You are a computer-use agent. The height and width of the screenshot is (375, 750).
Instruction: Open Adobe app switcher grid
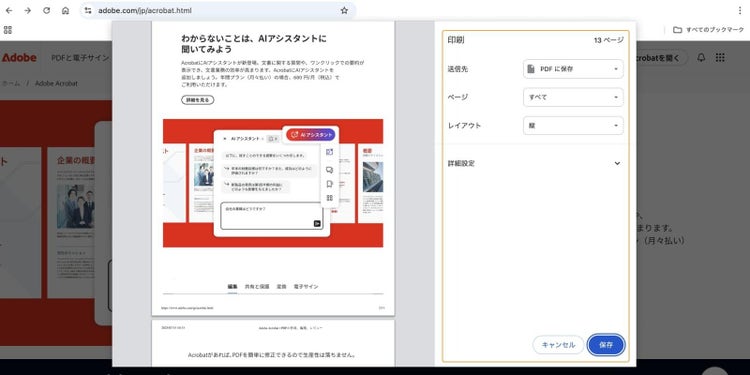(x=720, y=58)
